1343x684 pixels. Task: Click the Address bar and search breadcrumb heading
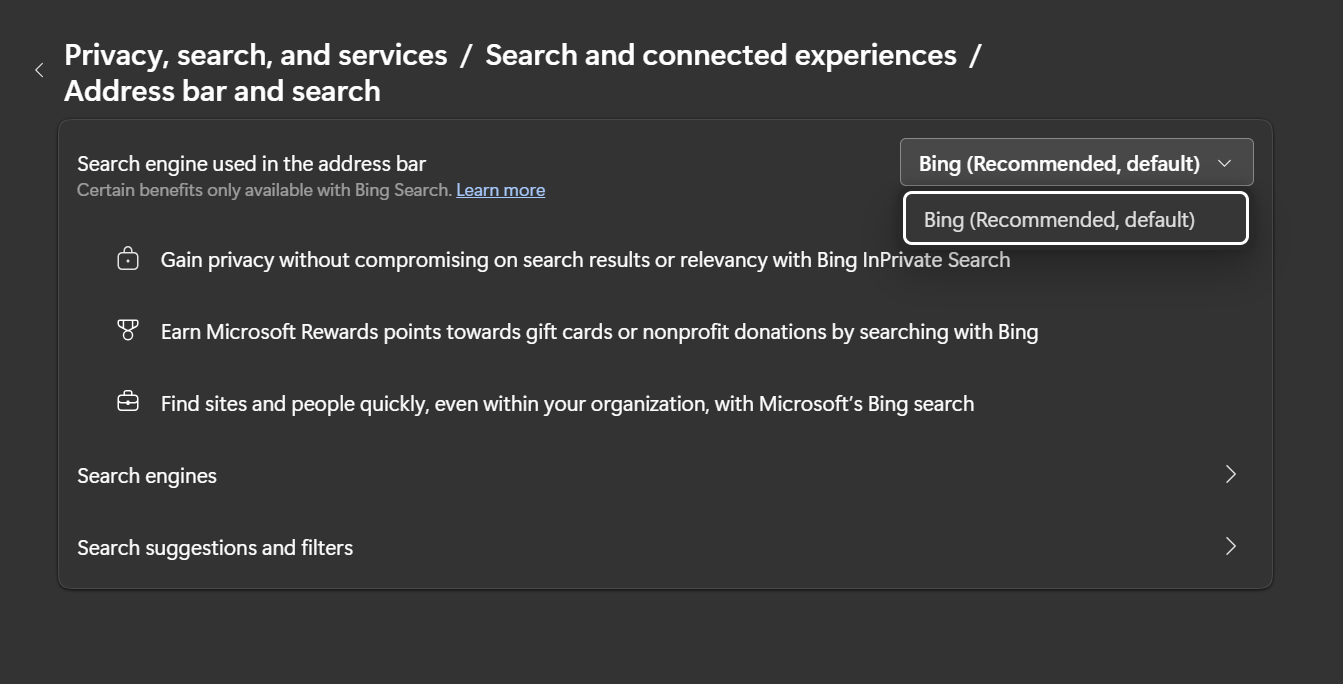click(x=222, y=91)
